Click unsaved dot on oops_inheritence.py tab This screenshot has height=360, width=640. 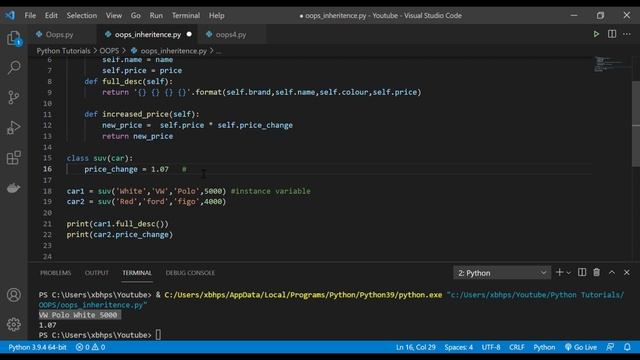(189, 34)
